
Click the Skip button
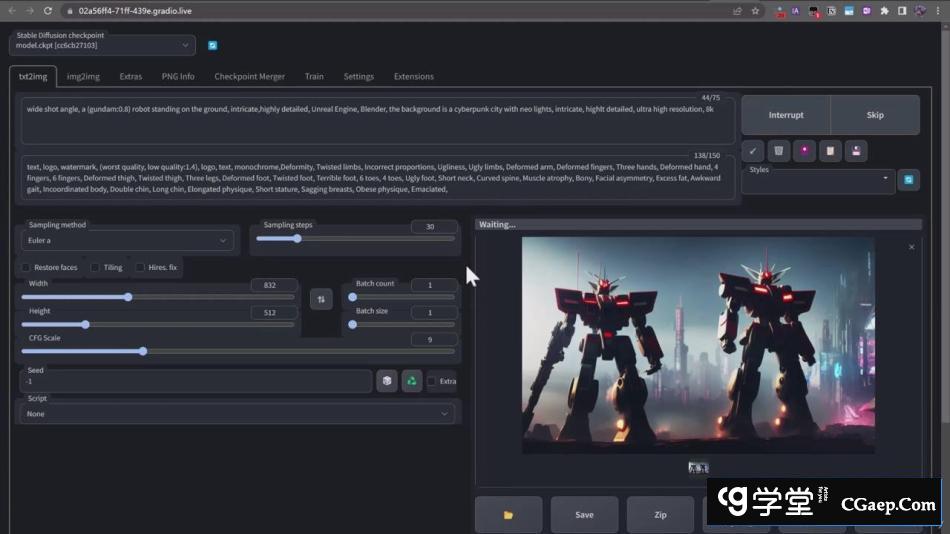click(874, 115)
